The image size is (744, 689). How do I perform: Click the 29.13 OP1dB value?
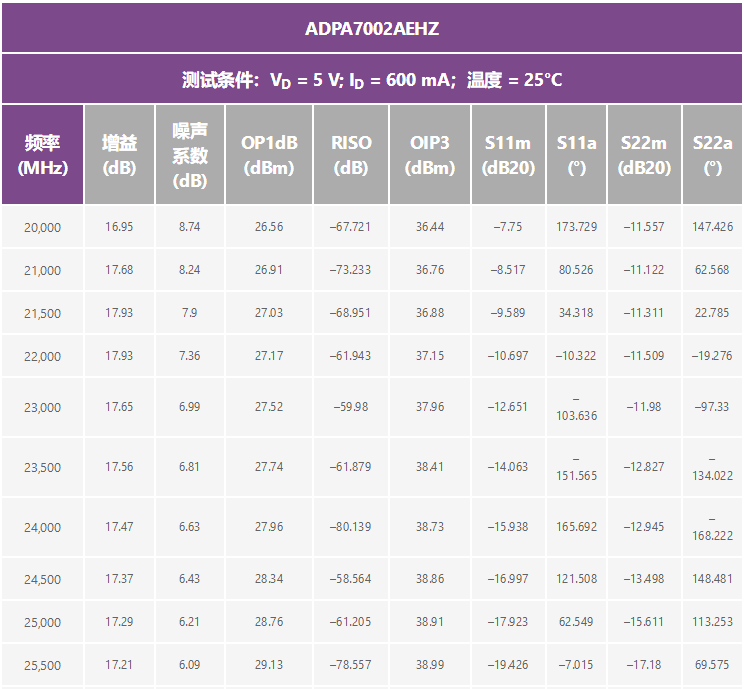tap(269, 665)
